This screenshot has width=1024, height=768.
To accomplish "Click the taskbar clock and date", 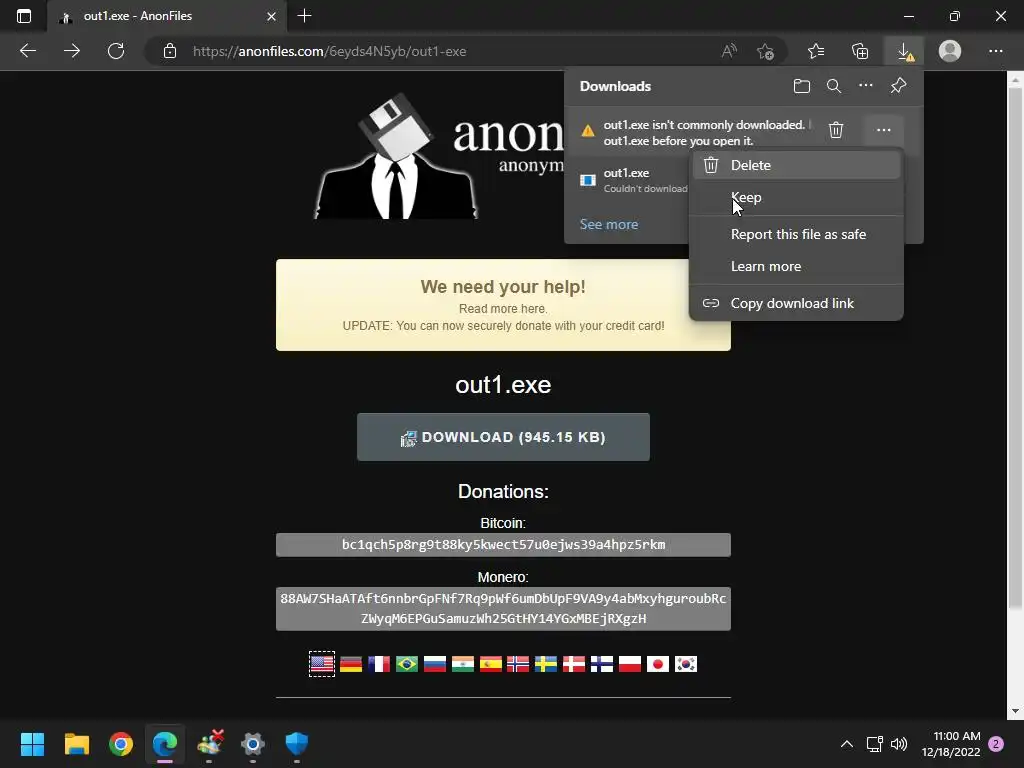I will click(952, 744).
